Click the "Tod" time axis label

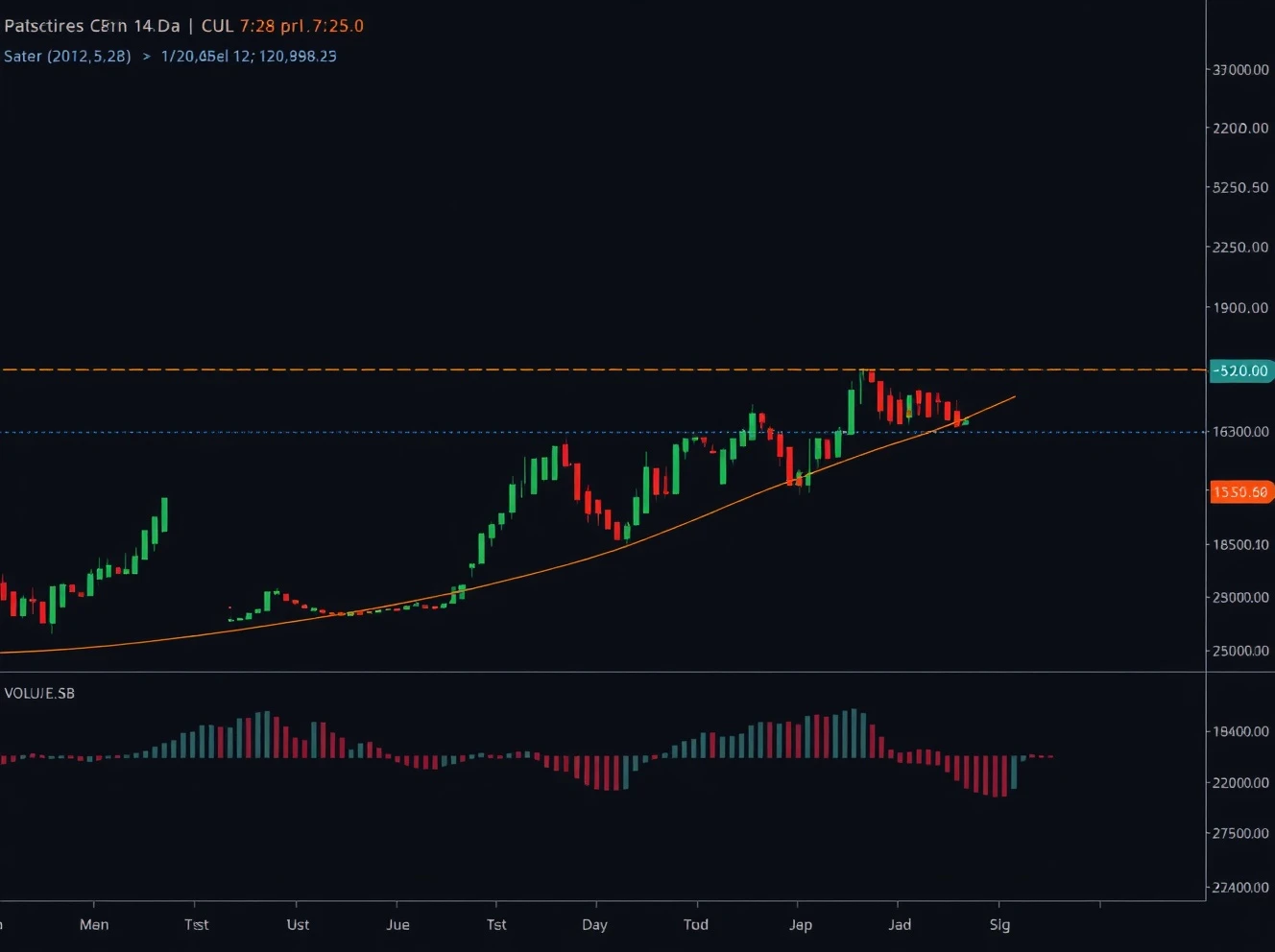pyautogui.click(x=696, y=924)
